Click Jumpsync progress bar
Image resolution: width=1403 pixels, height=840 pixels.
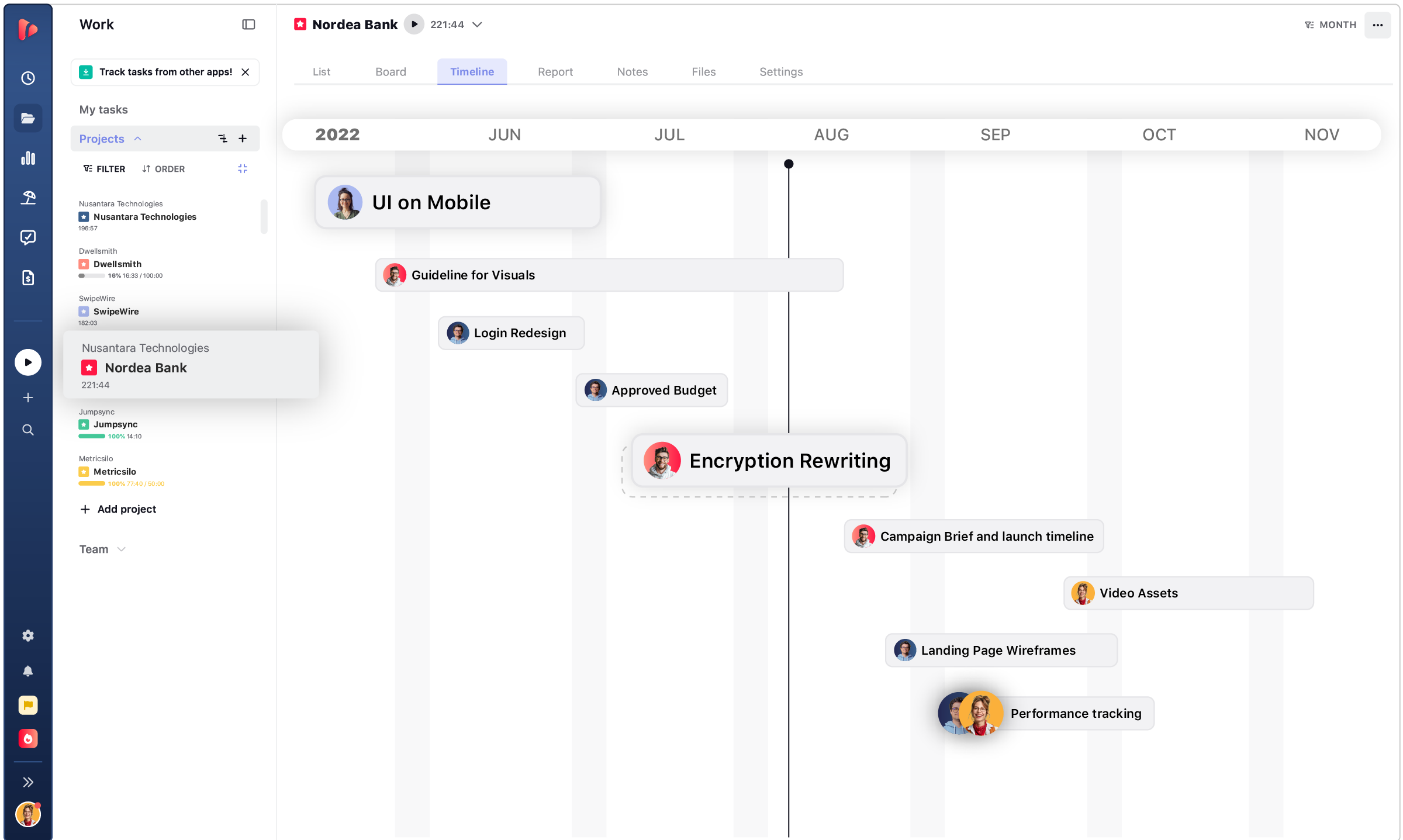[x=92, y=436]
